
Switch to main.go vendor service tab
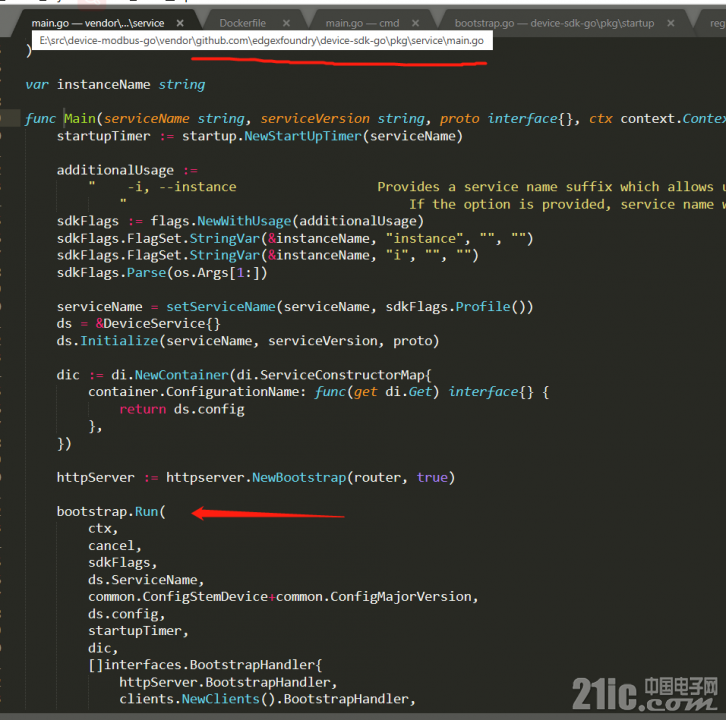[x=98, y=23]
